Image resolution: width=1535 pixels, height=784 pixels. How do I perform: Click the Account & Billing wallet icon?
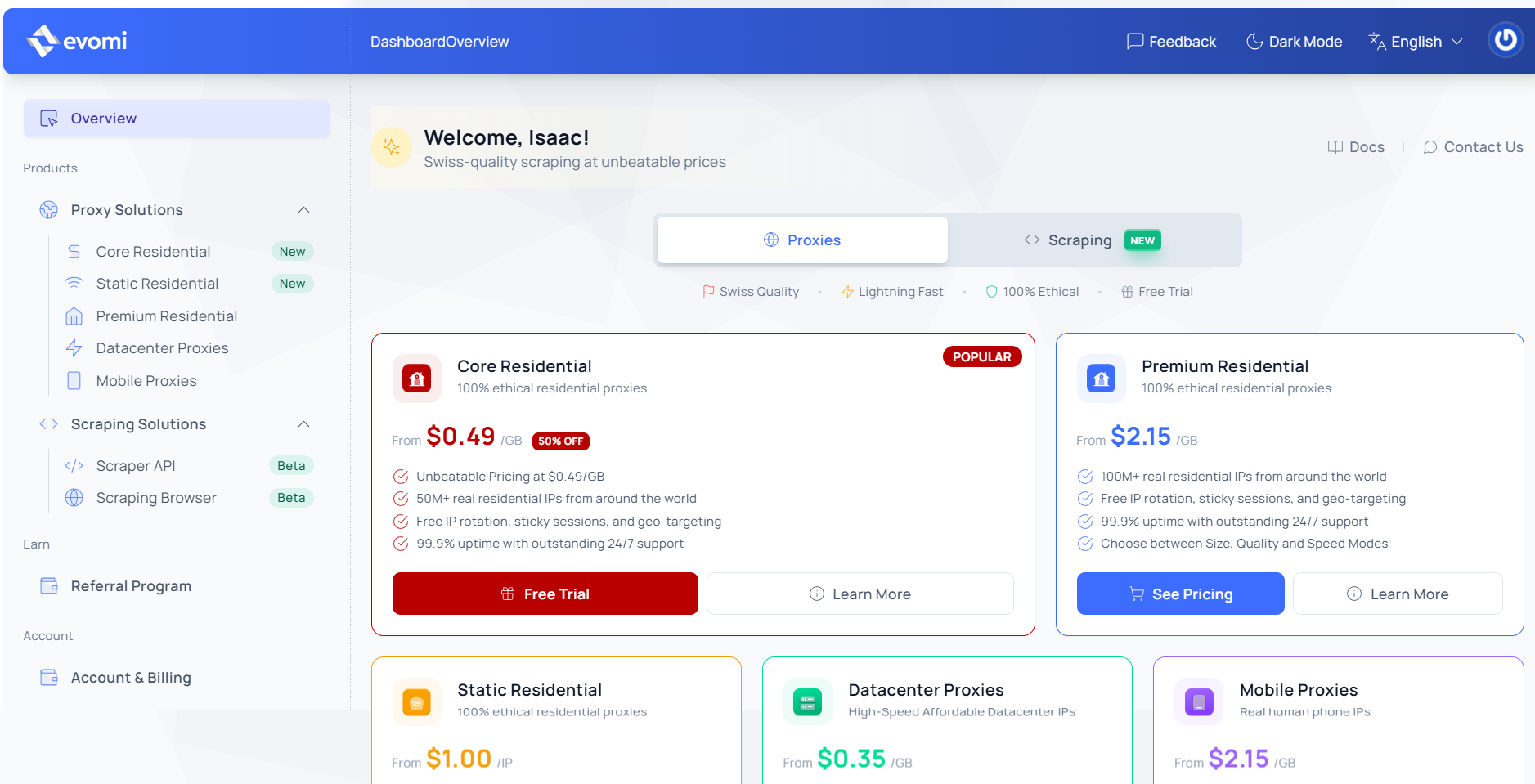click(49, 678)
